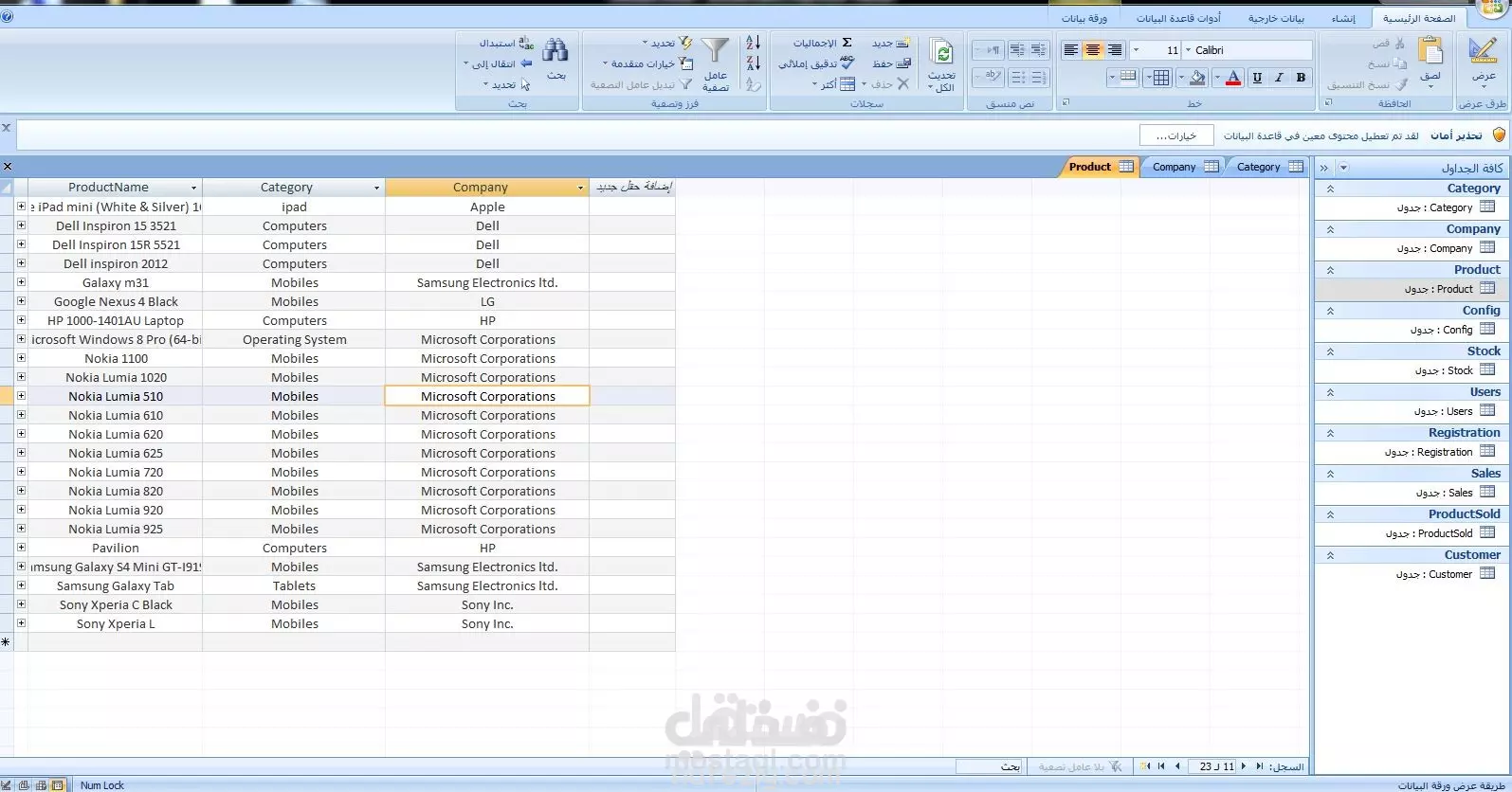
Task: Apply the red font color
Action: (1233, 78)
